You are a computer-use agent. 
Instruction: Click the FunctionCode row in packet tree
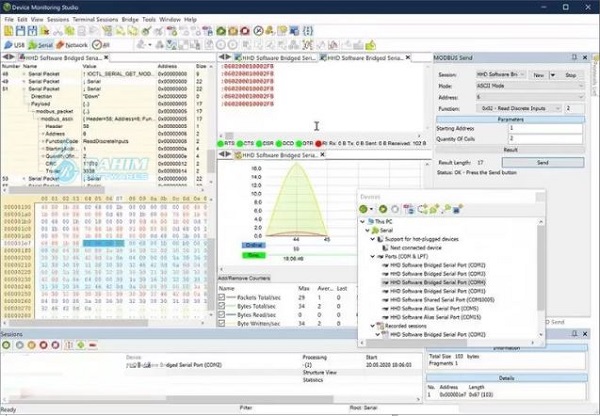(x=103, y=141)
